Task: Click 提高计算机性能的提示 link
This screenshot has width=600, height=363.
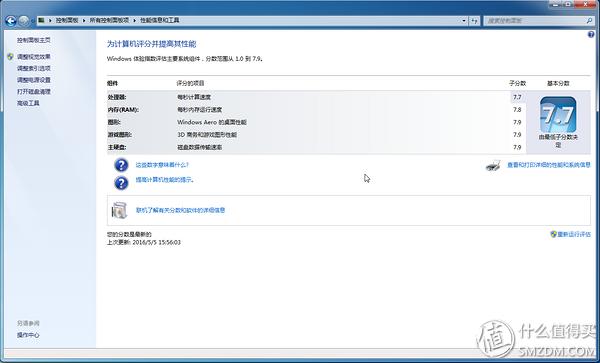Action: coord(165,180)
